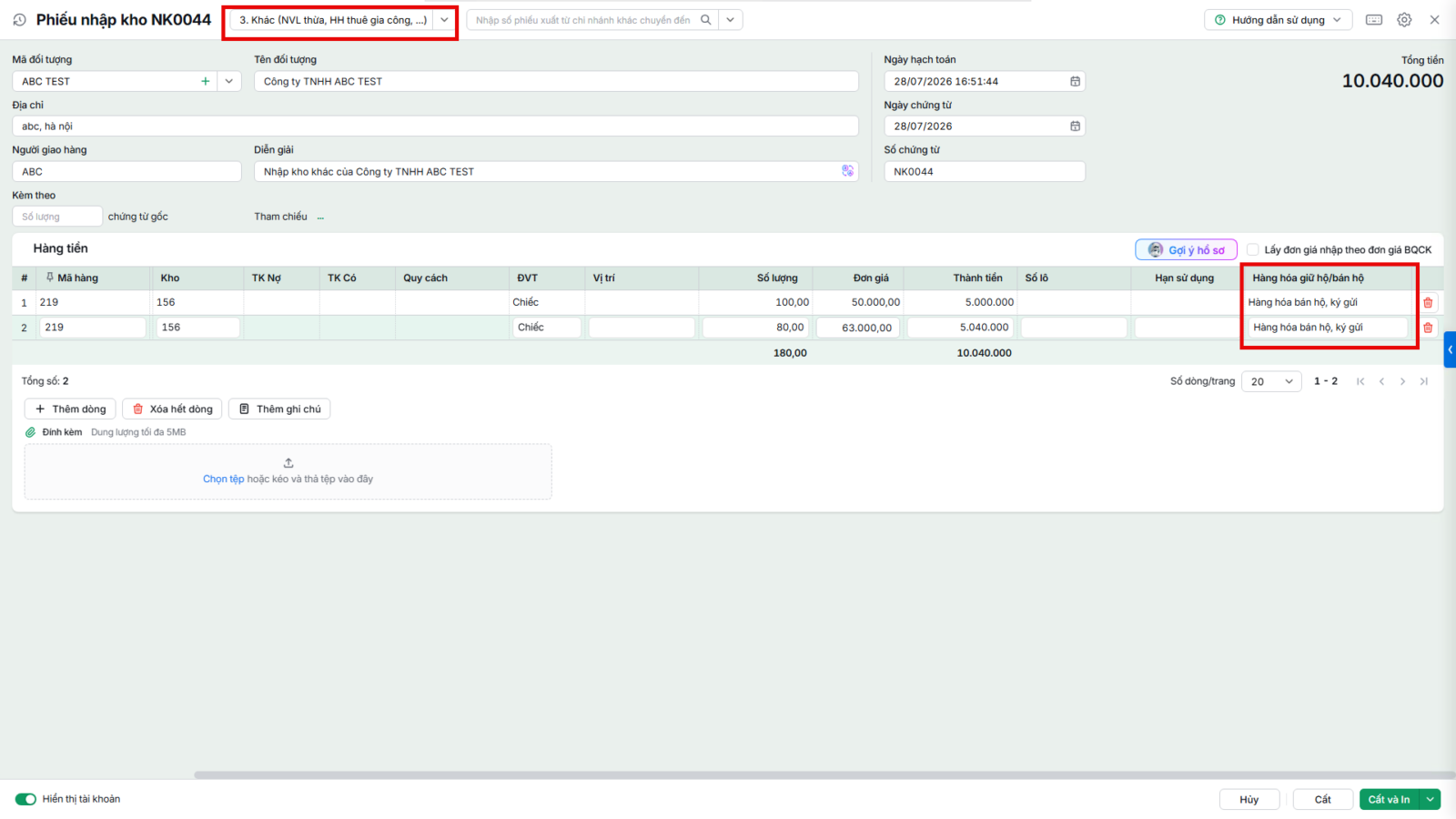Image resolution: width=1456 pixels, height=819 pixels.
Task: Open calendar for Ngày chứng từ
Action: (1075, 126)
